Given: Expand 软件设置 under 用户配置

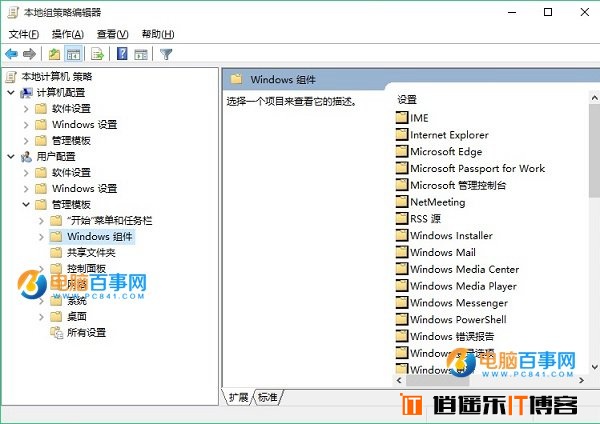Looking at the screenshot, I should [x=26, y=173].
